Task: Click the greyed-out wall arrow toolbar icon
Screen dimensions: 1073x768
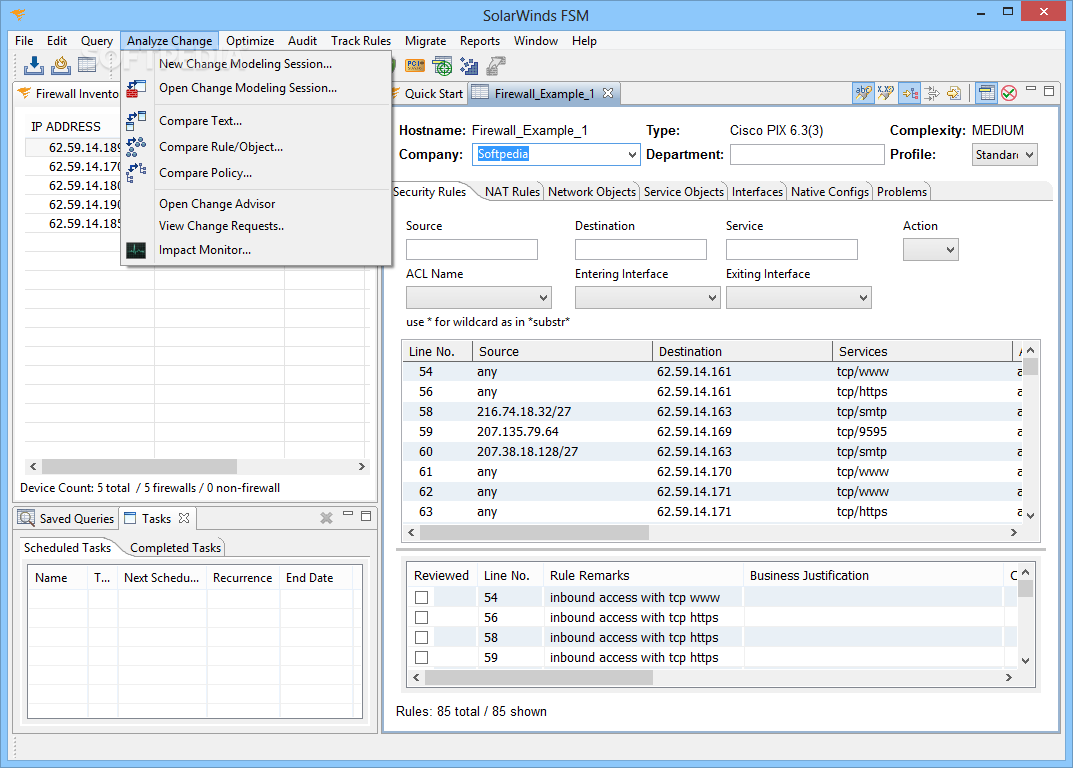Action: 495,66
